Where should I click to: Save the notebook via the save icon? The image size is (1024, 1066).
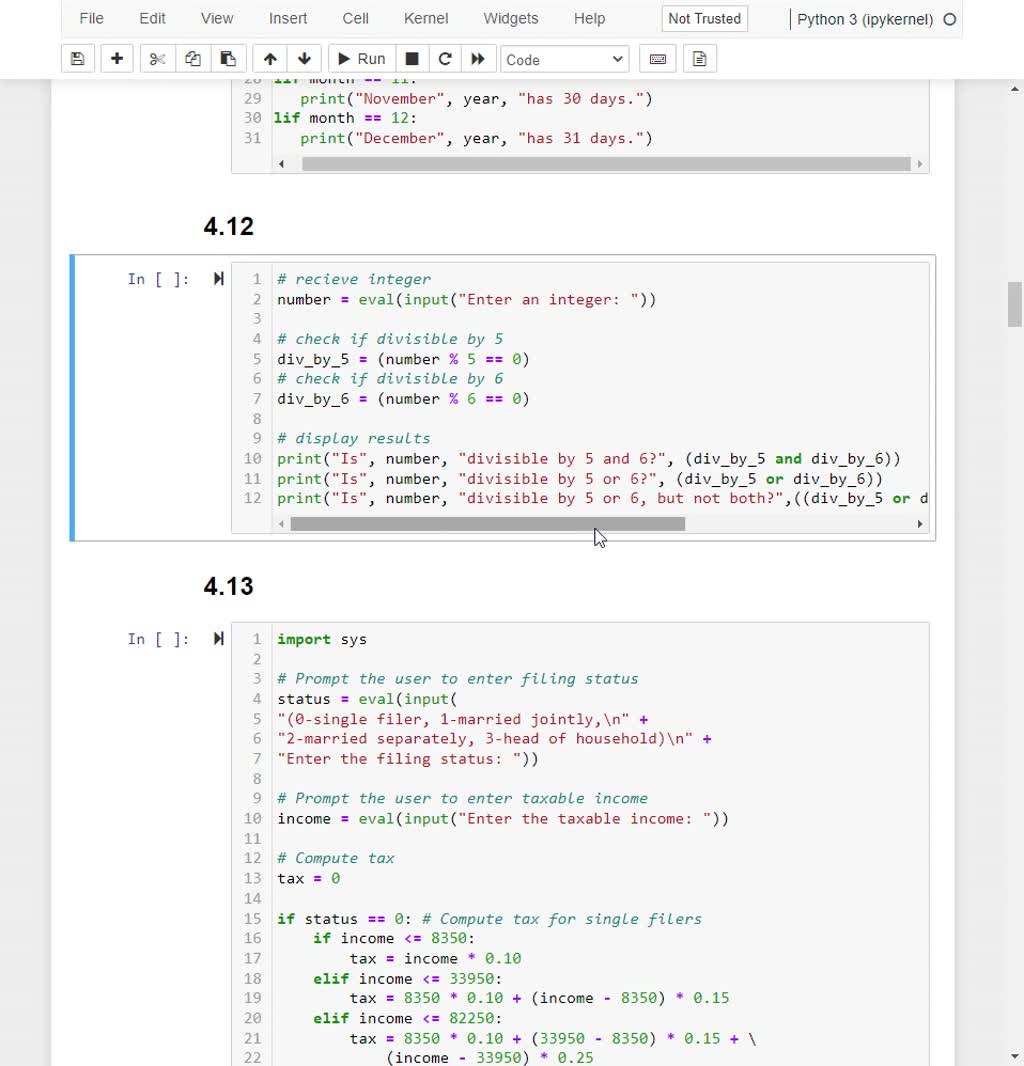(77, 58)
